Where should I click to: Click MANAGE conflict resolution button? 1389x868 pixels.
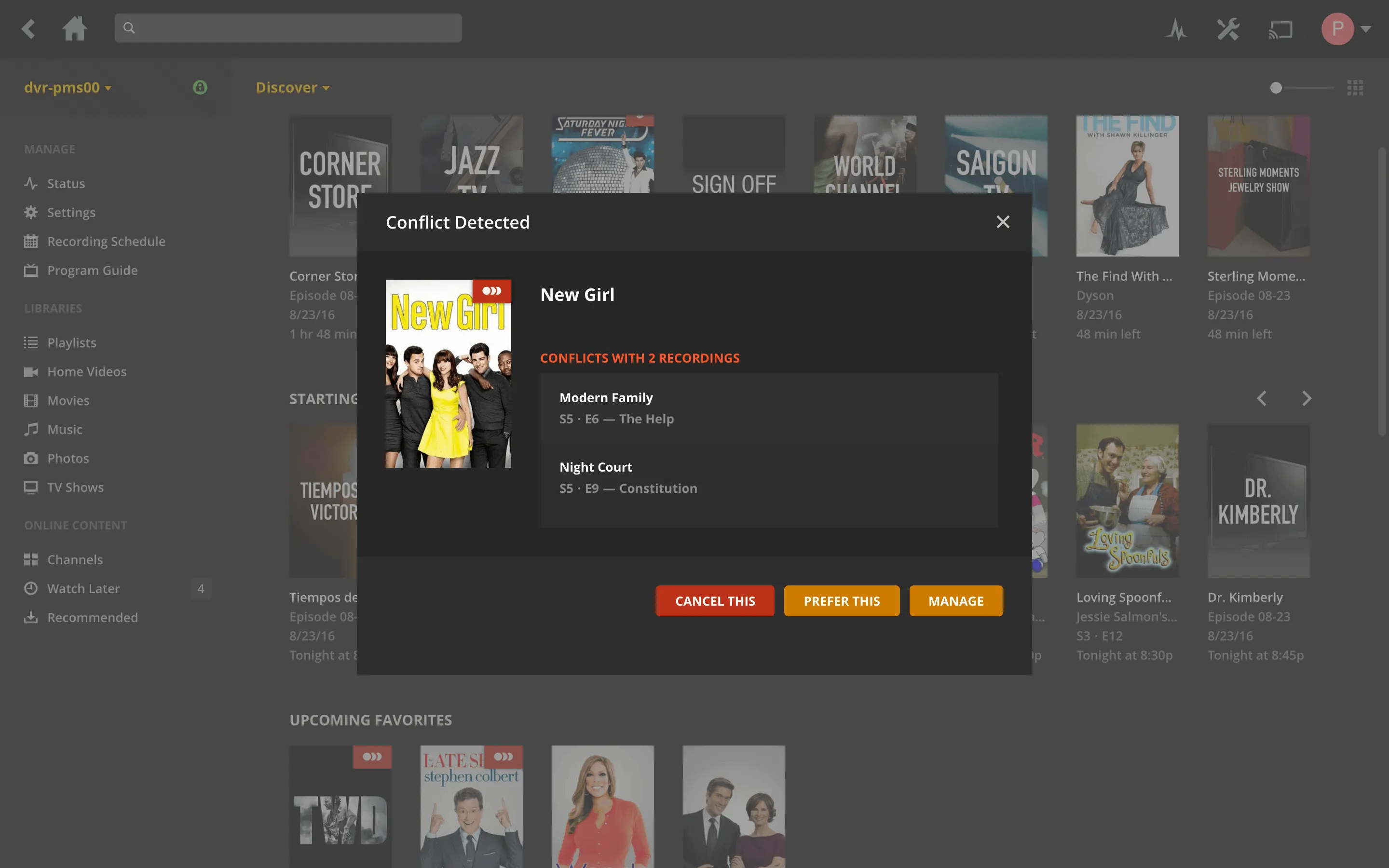[x=955, y=600]
